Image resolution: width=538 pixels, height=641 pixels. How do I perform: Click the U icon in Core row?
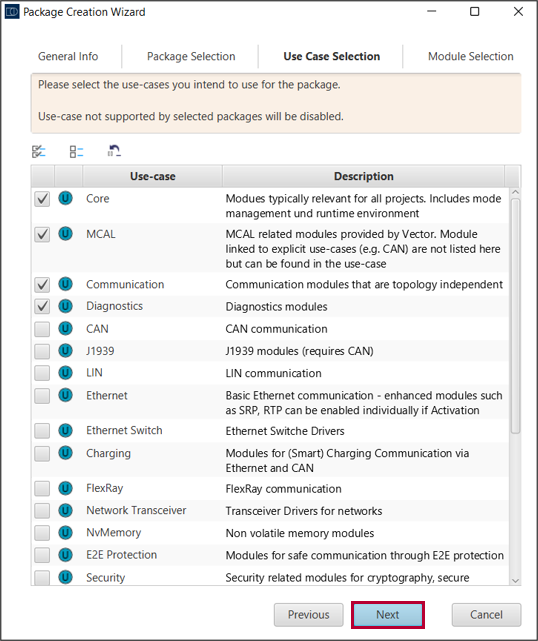[x=65, y=198]
